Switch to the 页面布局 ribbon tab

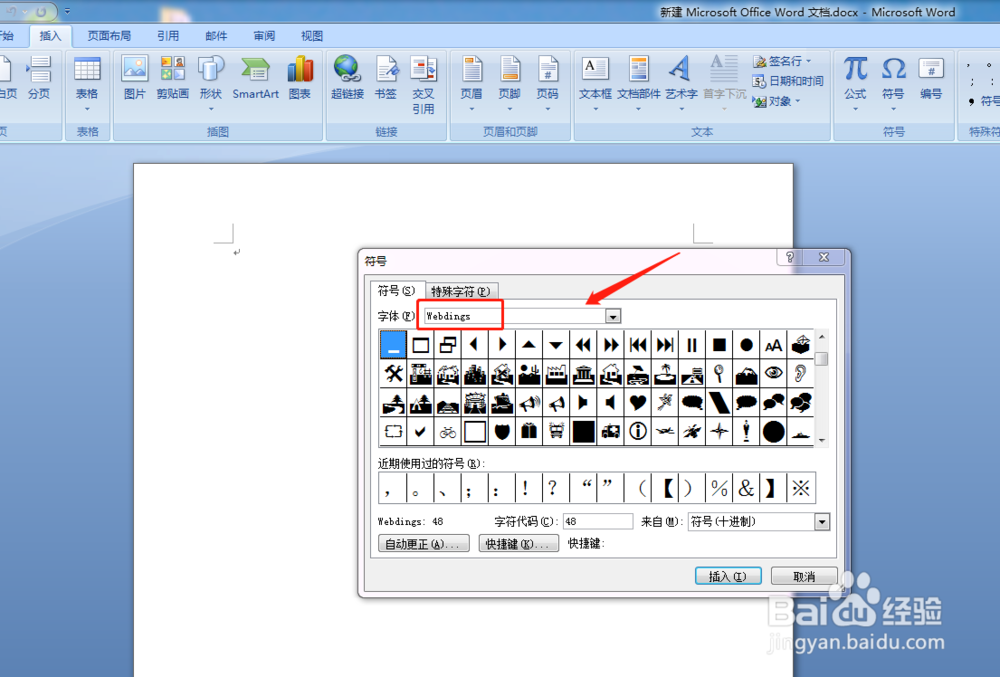109,36
